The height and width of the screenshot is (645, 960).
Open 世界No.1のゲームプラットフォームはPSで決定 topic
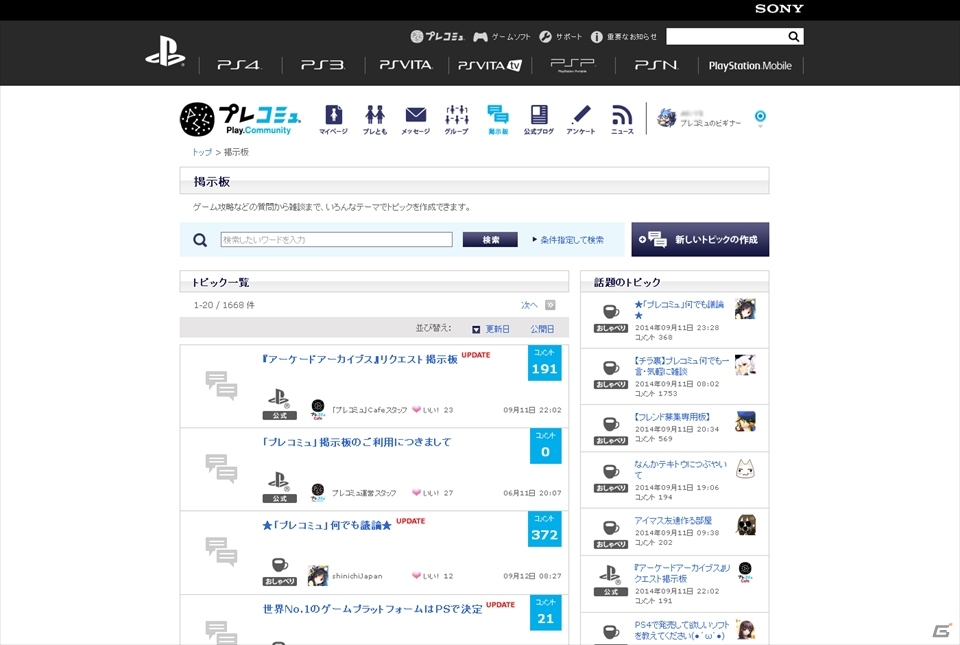(372, 609)
